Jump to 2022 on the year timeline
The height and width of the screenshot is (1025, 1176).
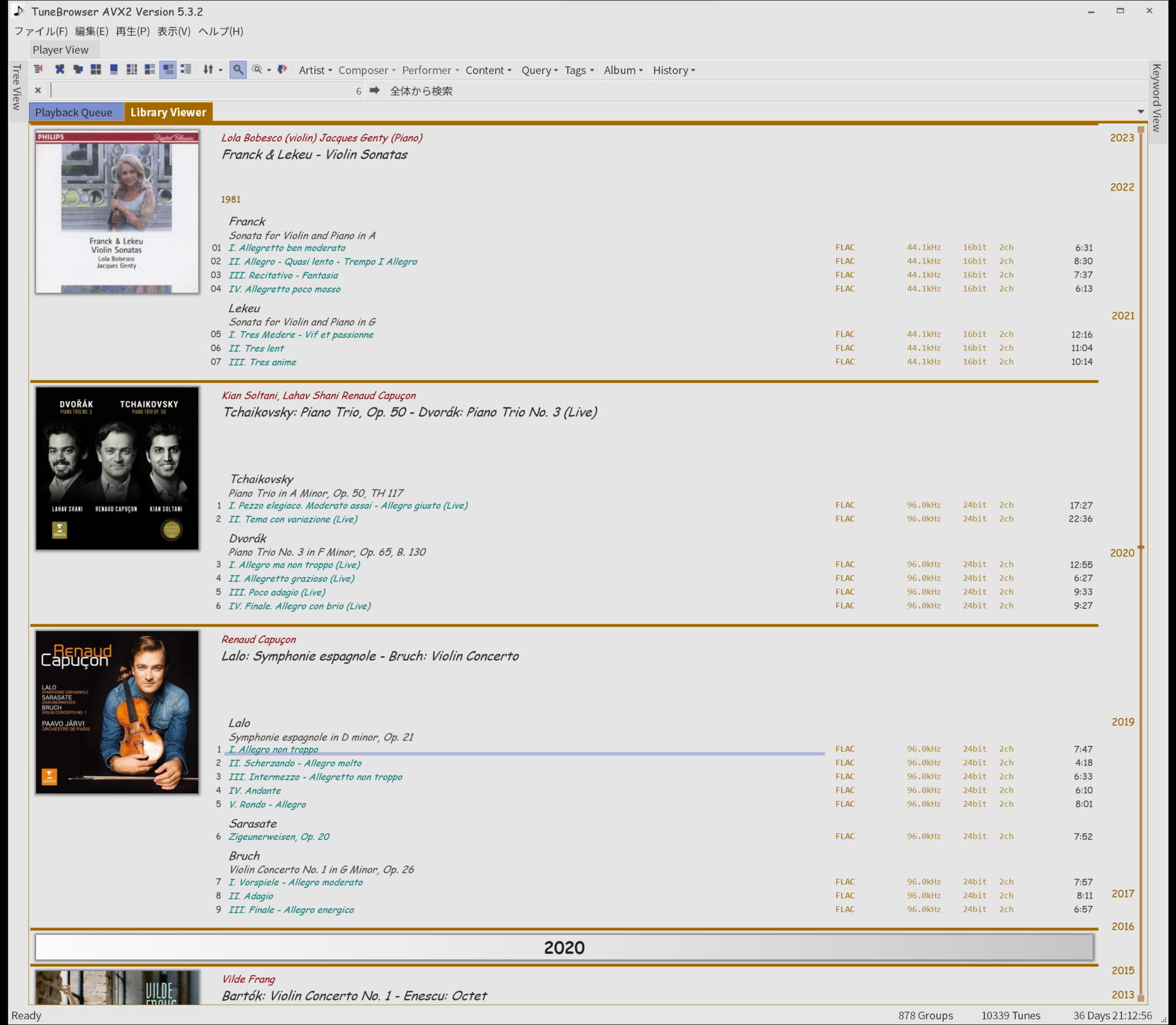[1122, 187]
